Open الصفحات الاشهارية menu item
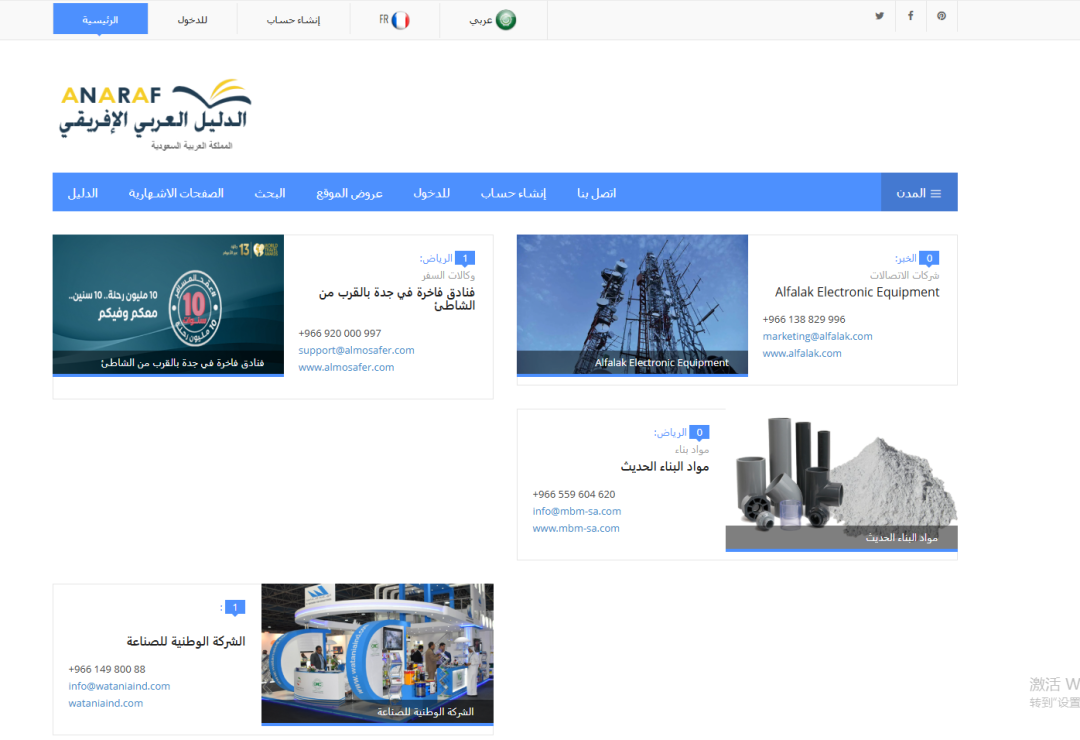Screen dimensions: 1080x740 (x=176, y=193)
